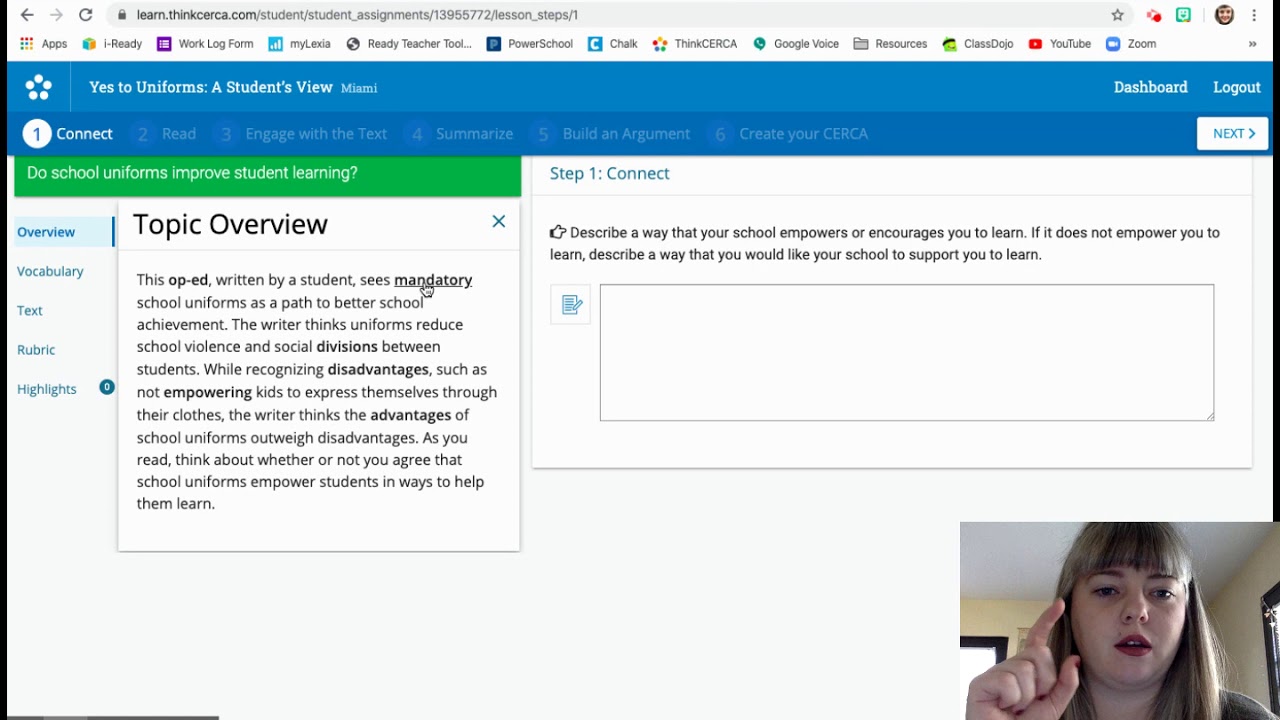Open the PowerSchool bookmark

click(x=530, y=44)
